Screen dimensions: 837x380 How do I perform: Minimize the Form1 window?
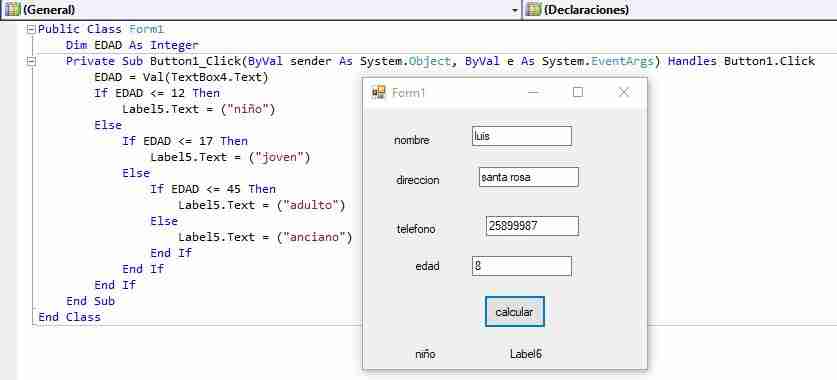pyautogui.click(x=533, y=92)
